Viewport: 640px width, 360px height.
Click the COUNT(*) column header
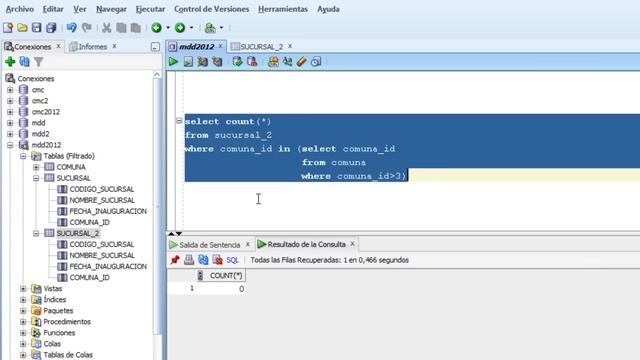(221, 276)
